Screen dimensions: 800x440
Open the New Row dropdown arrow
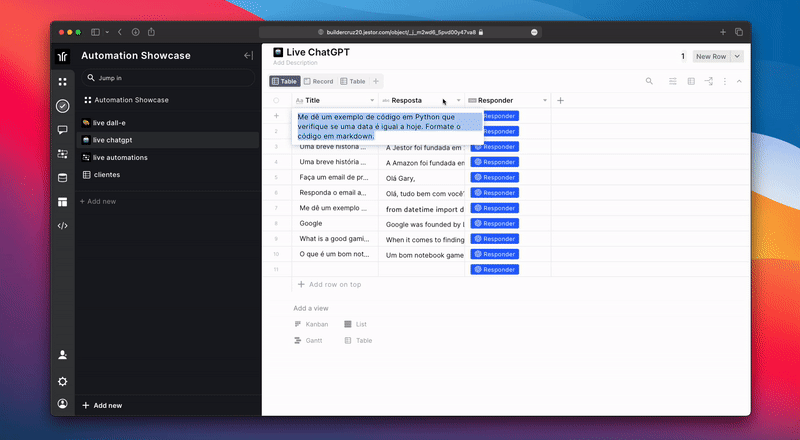click(737, 56)
